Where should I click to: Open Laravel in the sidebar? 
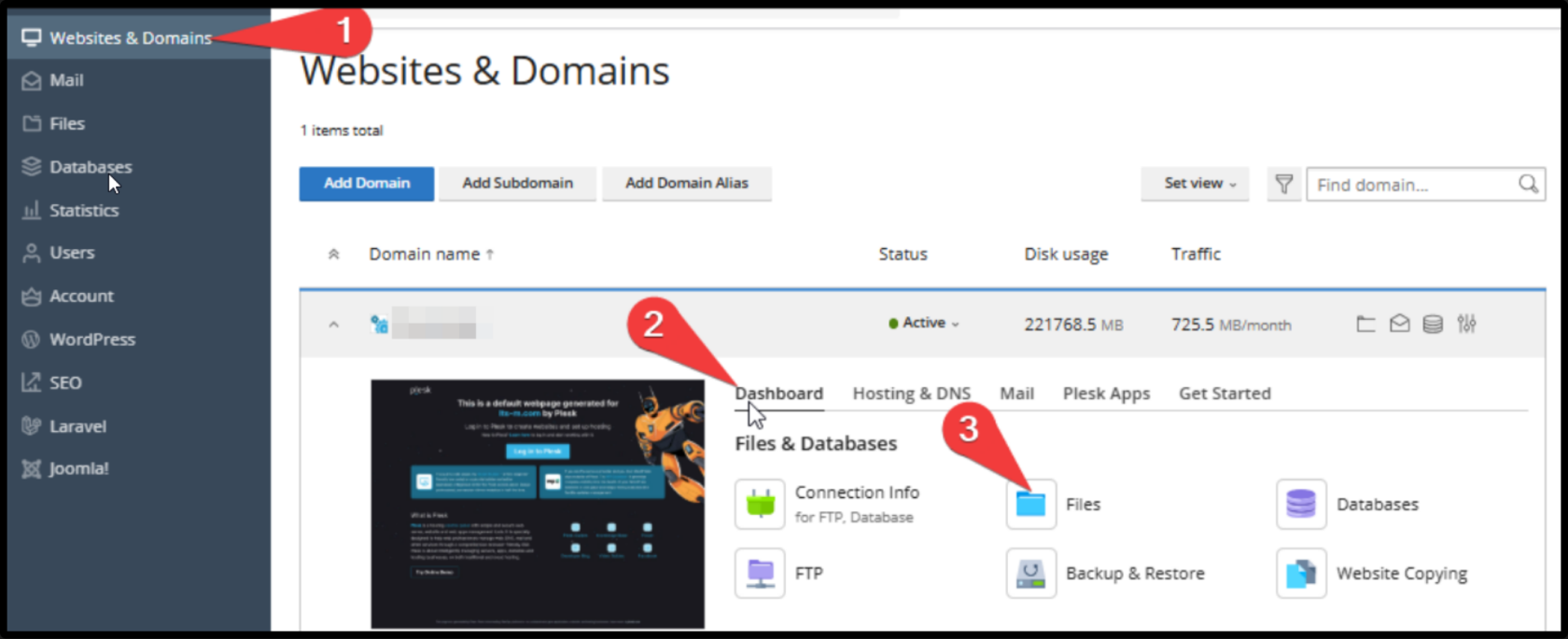click(77, 426)
